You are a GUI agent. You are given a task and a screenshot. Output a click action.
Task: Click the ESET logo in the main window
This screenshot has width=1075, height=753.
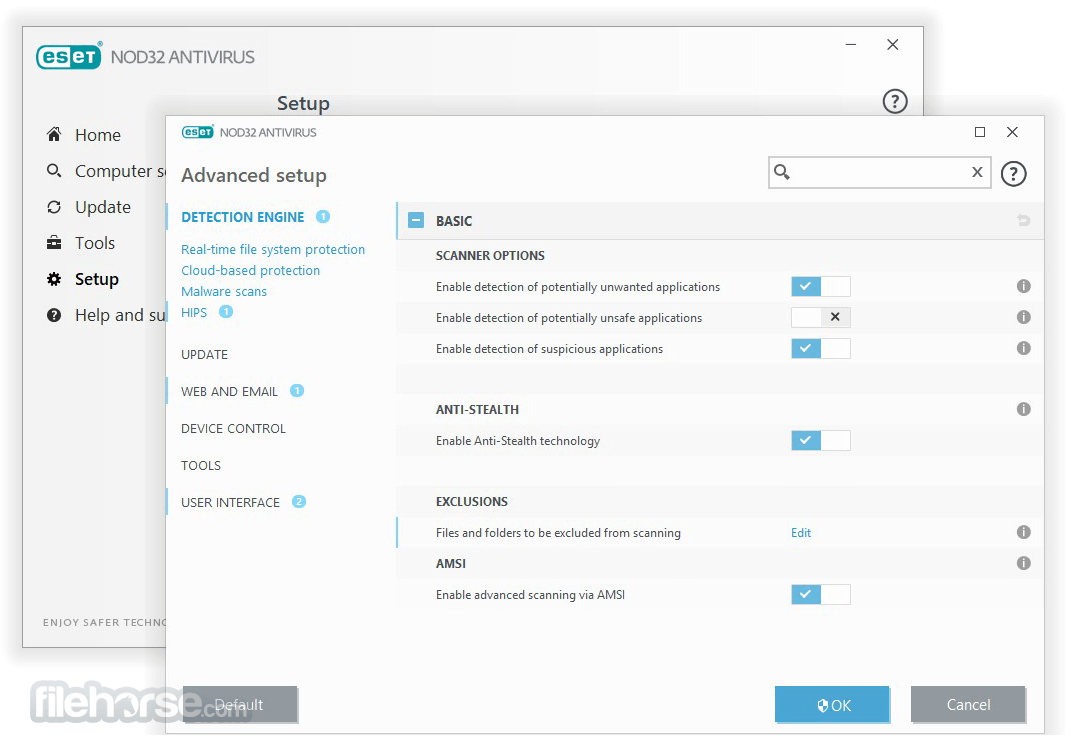(69, 56)
